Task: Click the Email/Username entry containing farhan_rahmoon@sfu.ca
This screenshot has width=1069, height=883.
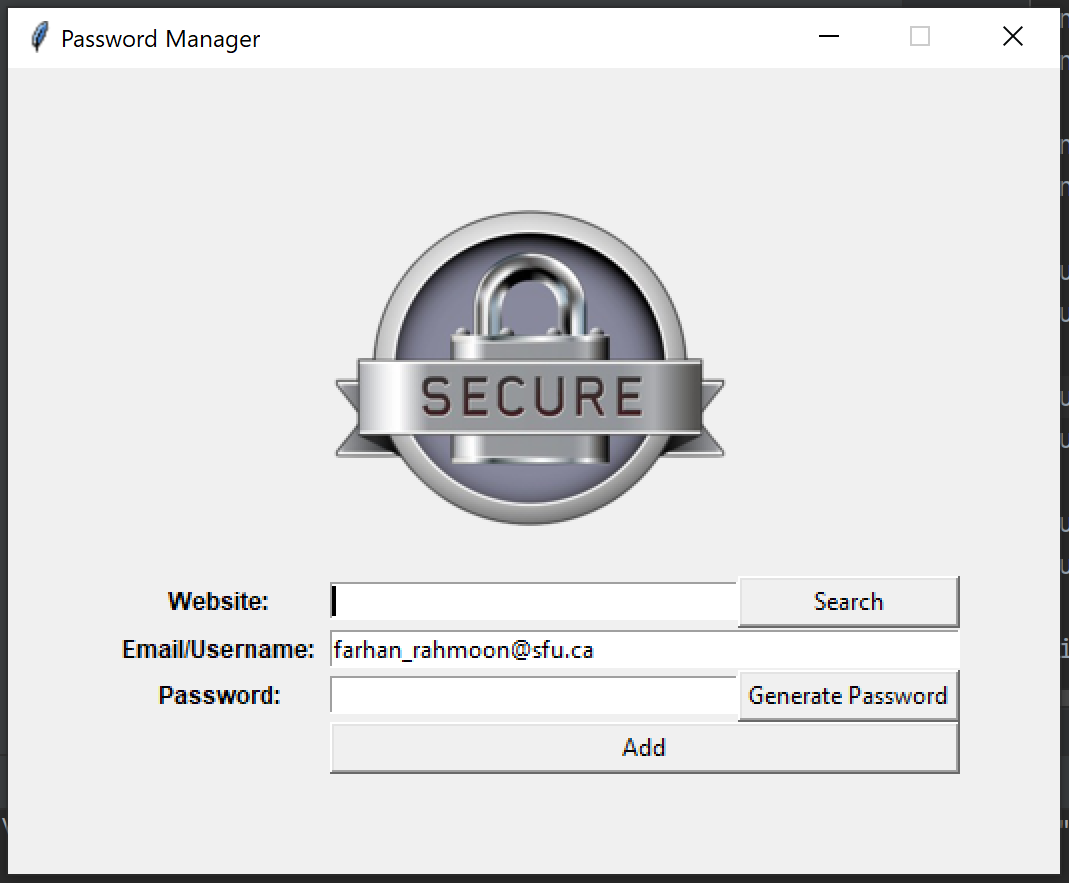Action: point(644,649)
